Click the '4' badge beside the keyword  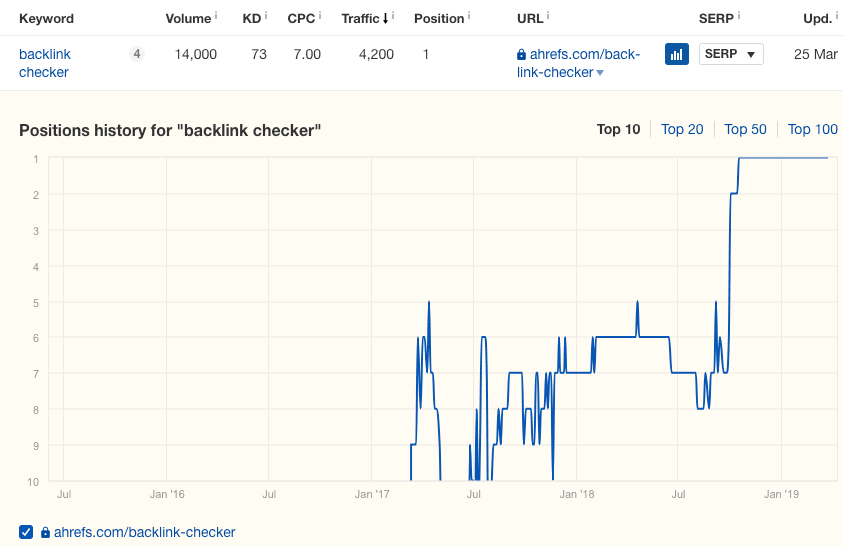point(136,55)
